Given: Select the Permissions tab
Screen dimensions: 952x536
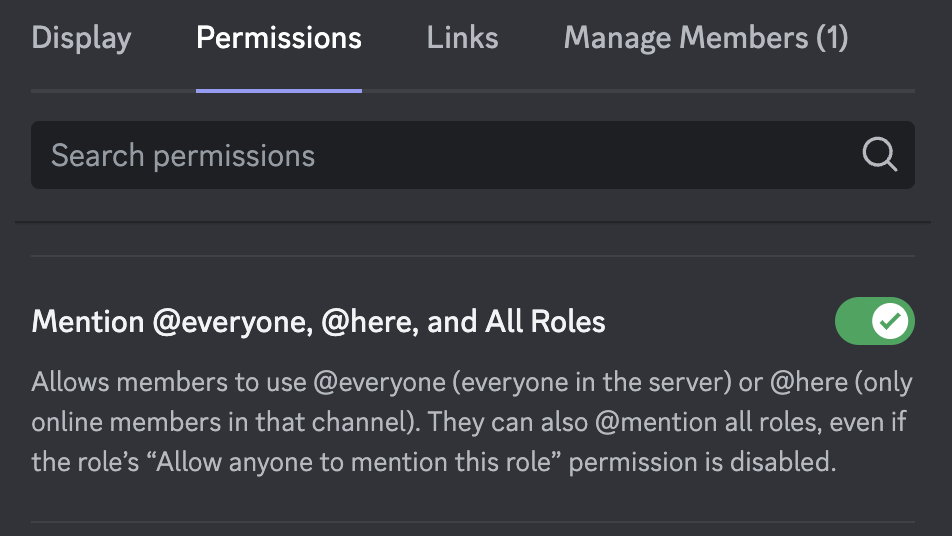Looking at the screenshot, I should (x=279, y=38).
